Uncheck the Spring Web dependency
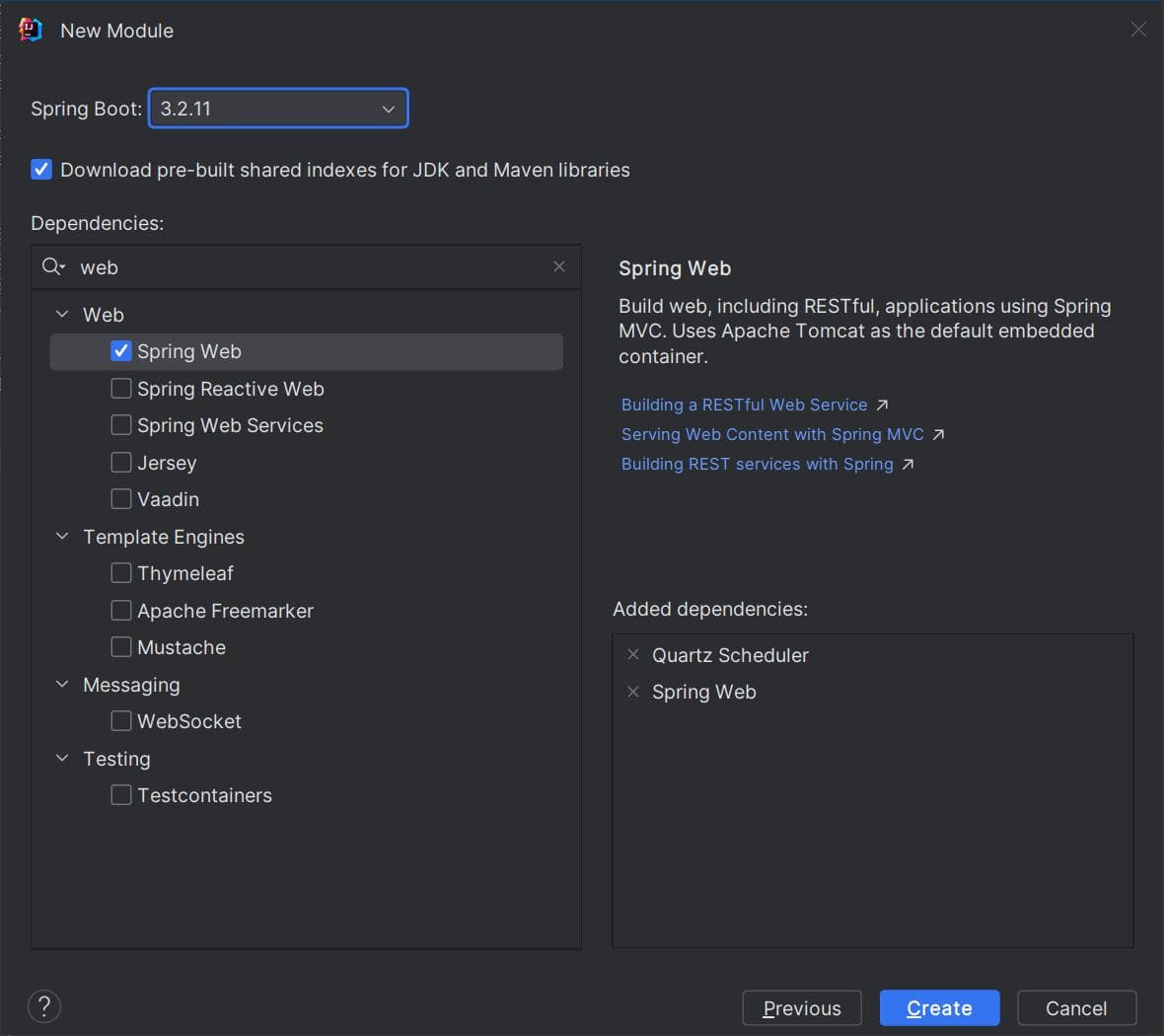This screenshot has width=1164, height=1036. point(121,351)
